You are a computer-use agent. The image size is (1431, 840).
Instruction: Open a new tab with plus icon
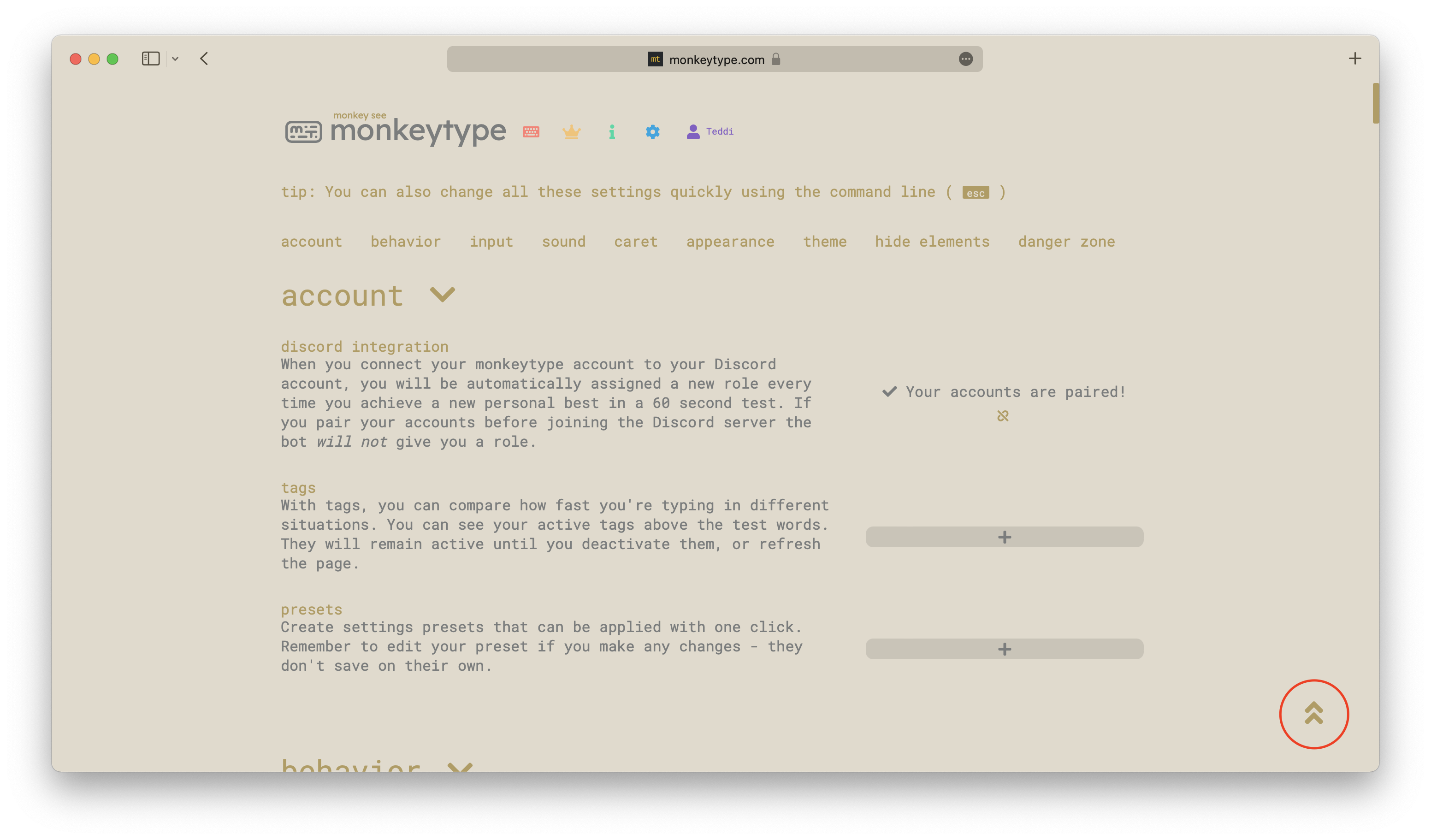[x=1355, y=59]
